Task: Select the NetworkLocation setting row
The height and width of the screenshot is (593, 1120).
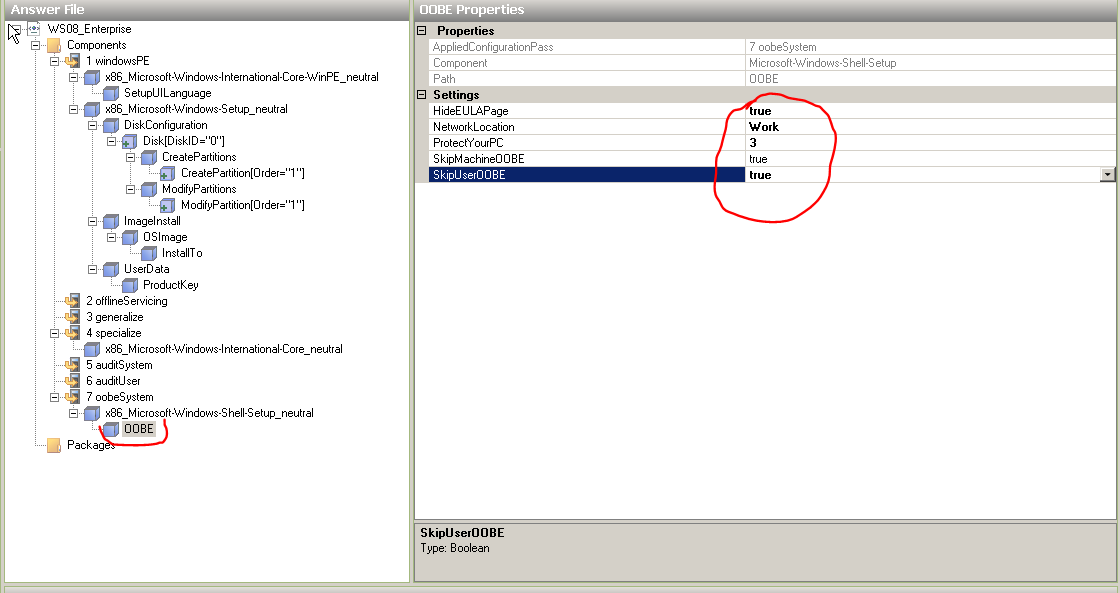Action: pos(772,126)
